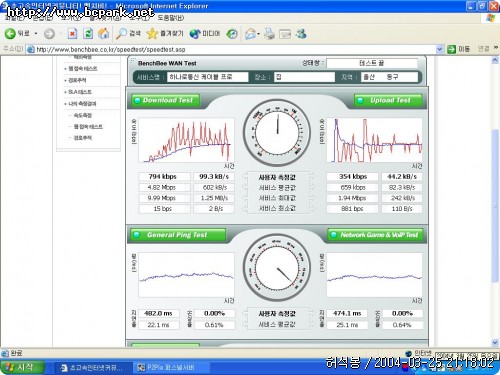
Task: Click the page icon in the address bar
Action: point(31,49)
